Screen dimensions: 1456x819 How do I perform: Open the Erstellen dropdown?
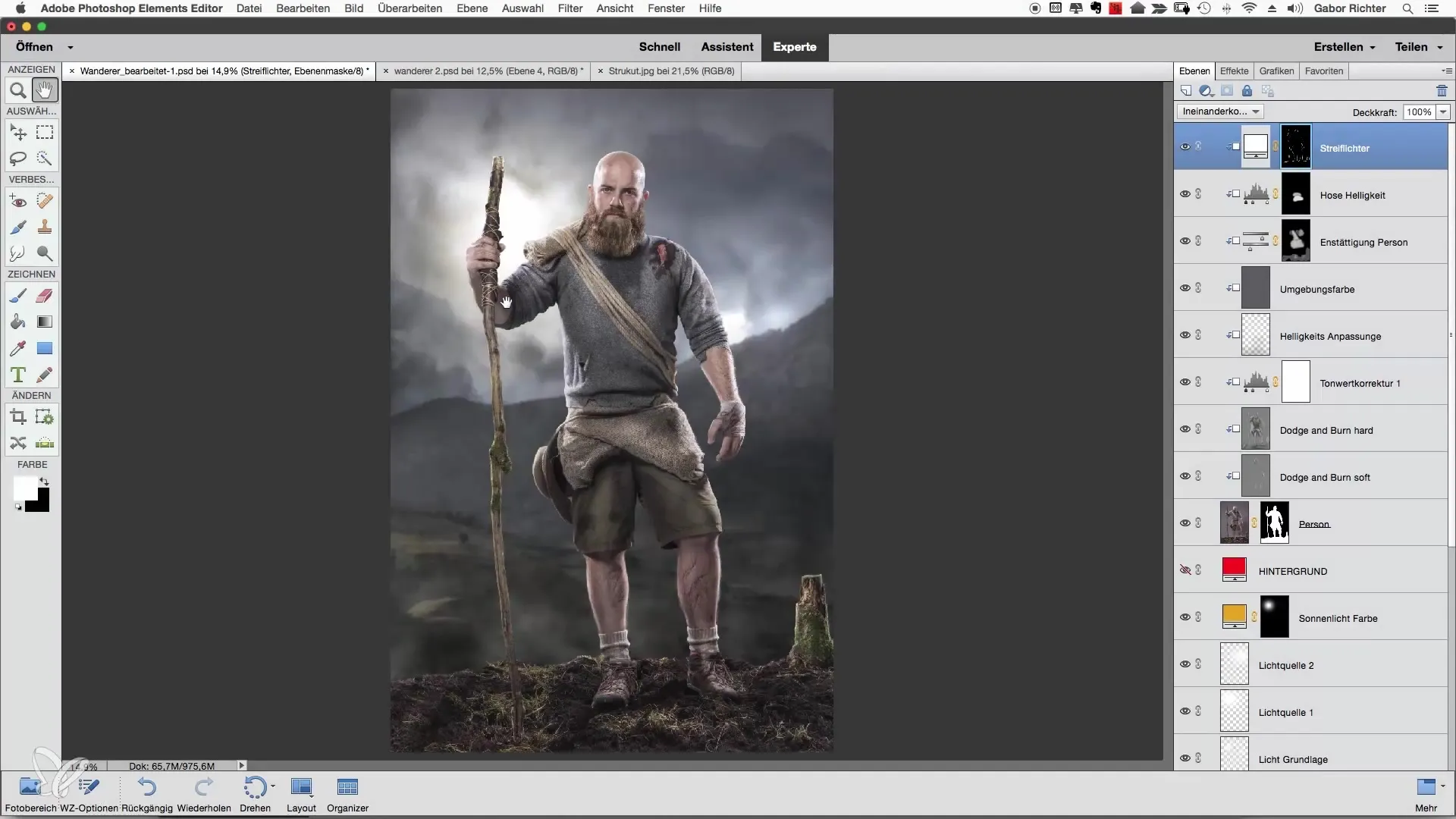[1344, 47]
